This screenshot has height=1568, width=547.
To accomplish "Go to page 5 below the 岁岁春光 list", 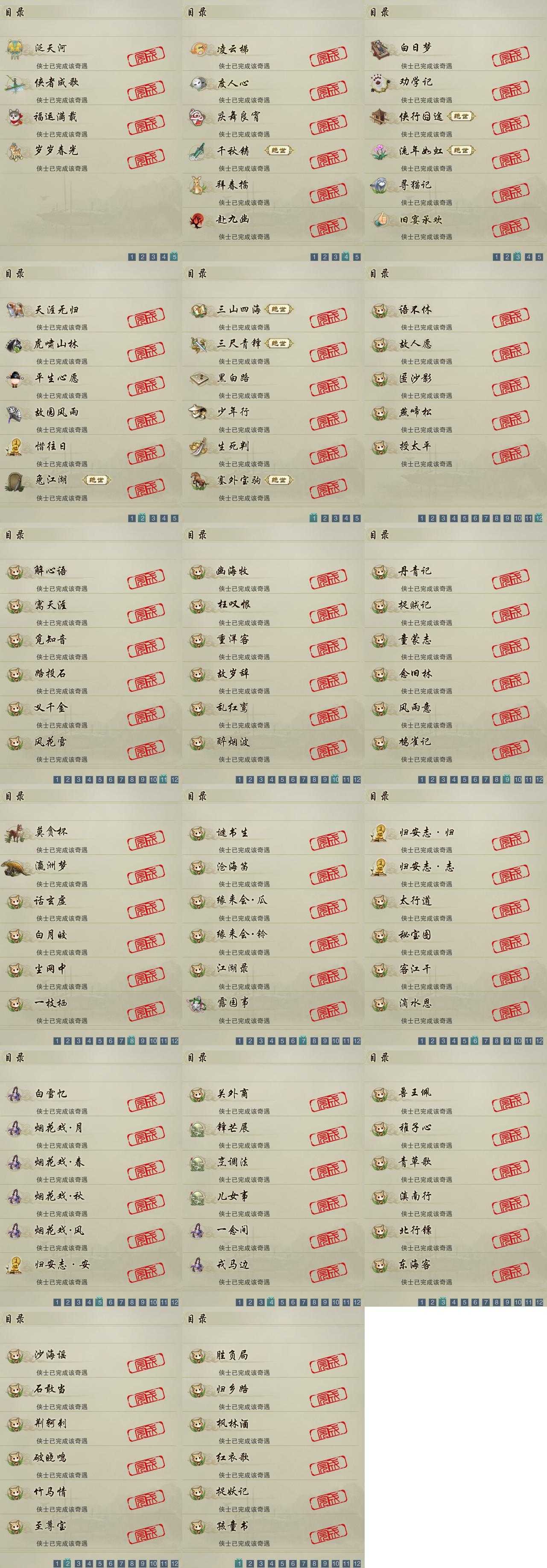I will (x=175, y=257).
